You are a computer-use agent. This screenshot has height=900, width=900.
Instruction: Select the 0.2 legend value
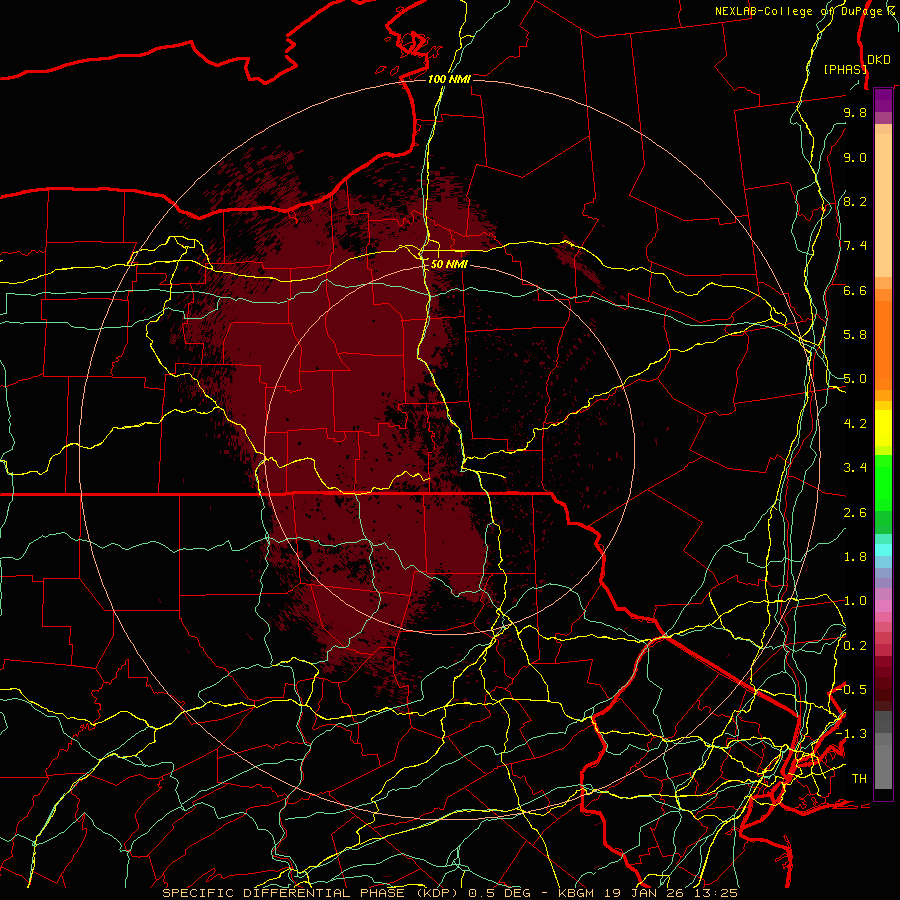click(x=855, y=646)
